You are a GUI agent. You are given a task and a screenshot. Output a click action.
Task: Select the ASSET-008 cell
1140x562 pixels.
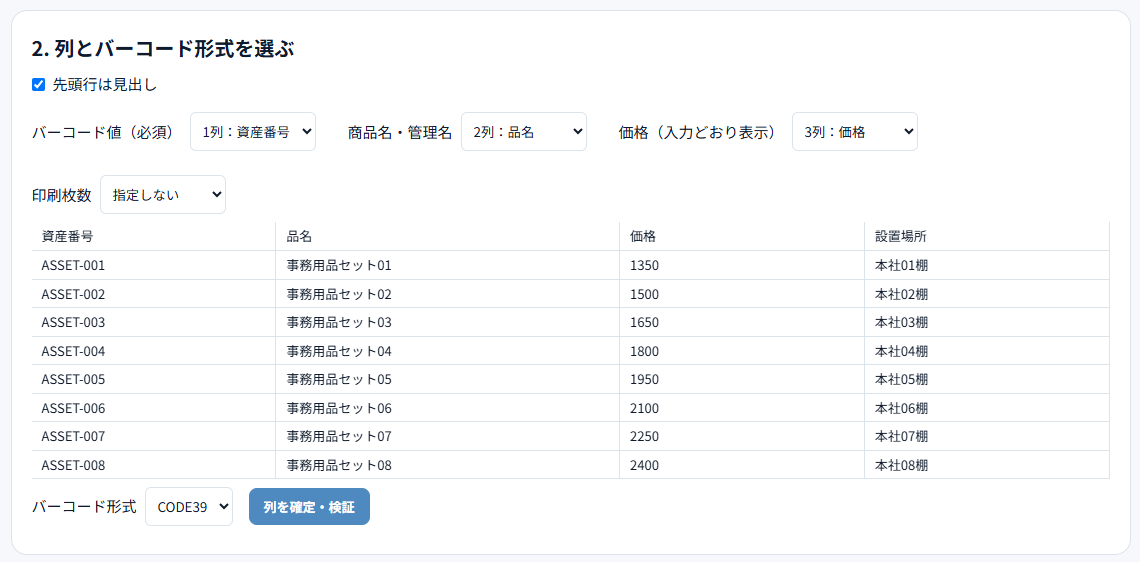(x=154, y=465)
